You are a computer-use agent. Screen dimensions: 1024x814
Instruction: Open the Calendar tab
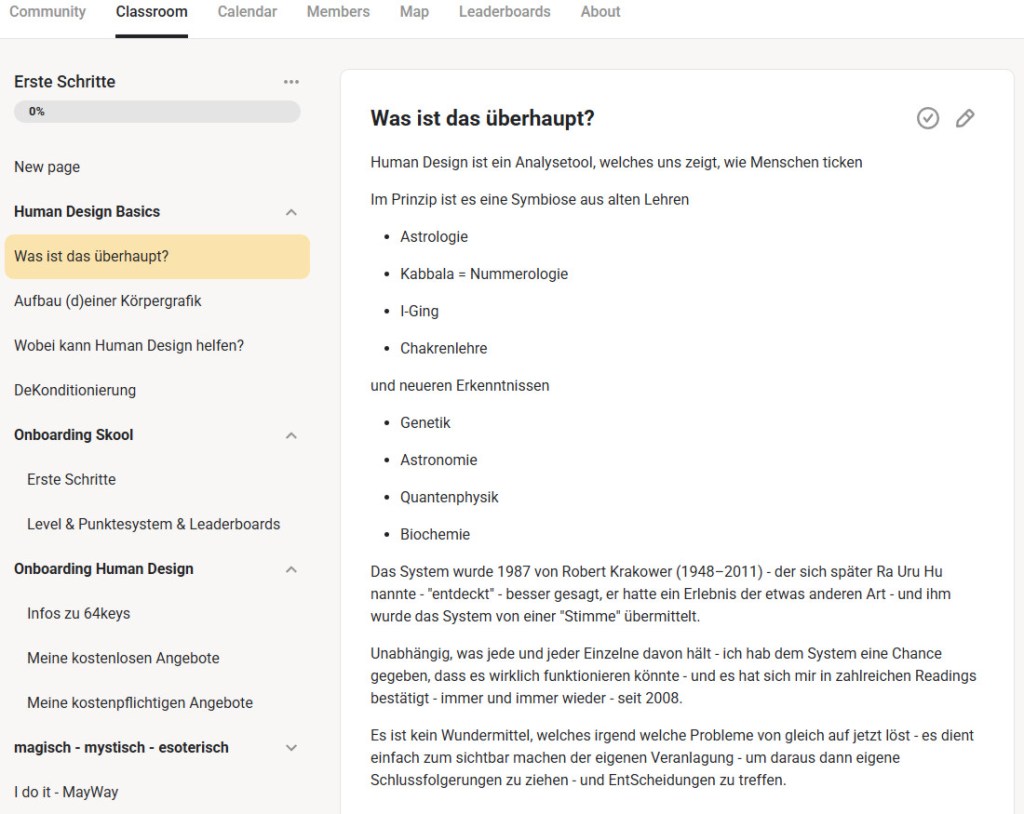pyautogui.click(x=247, y=12)
